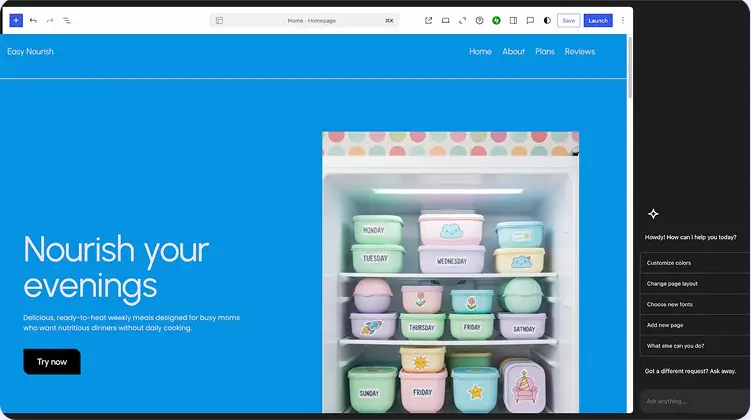Image resolution: width=751 pixels, height=420 pixels.
Task: Select the Reviews navigation item
Action: [579, 52]
